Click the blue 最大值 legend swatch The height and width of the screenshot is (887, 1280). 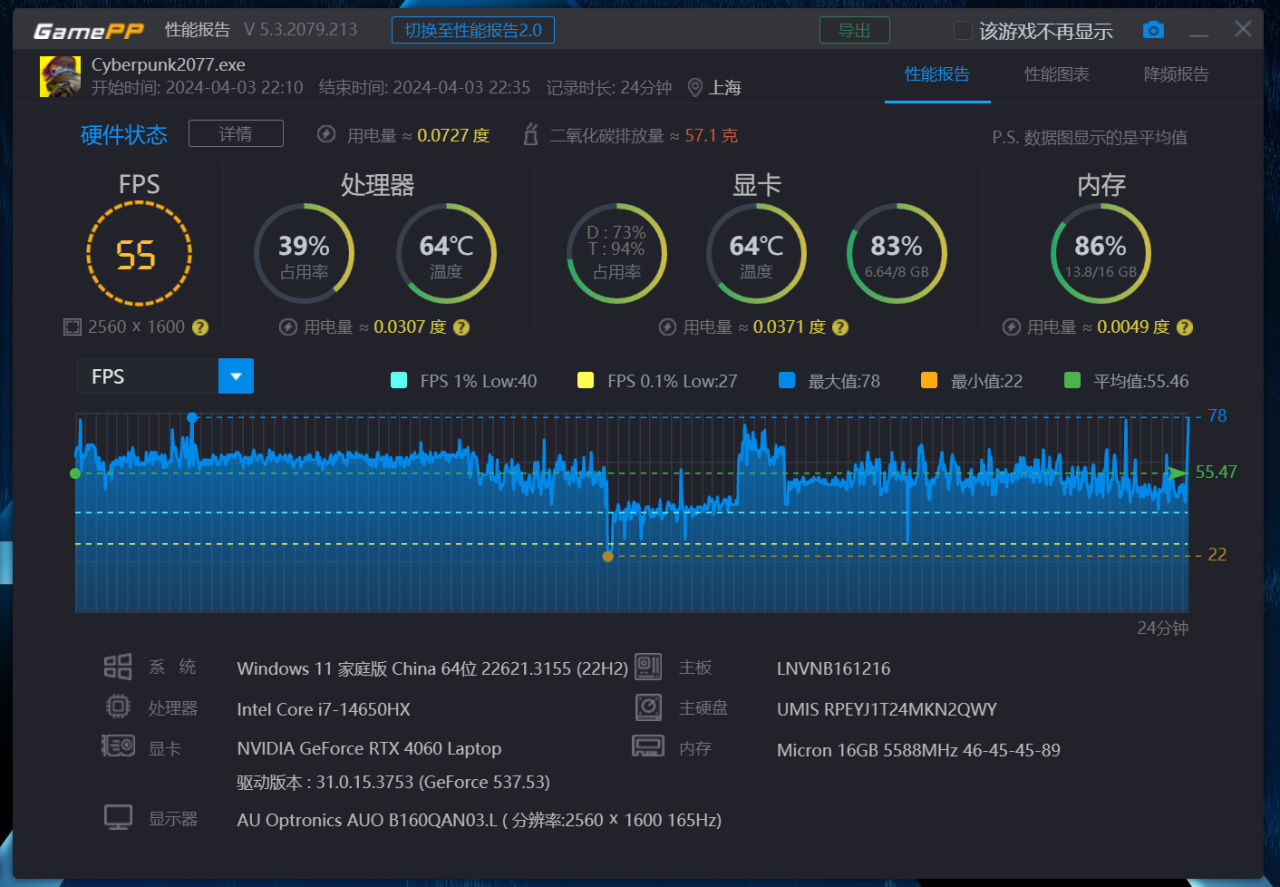click(787, 380)
